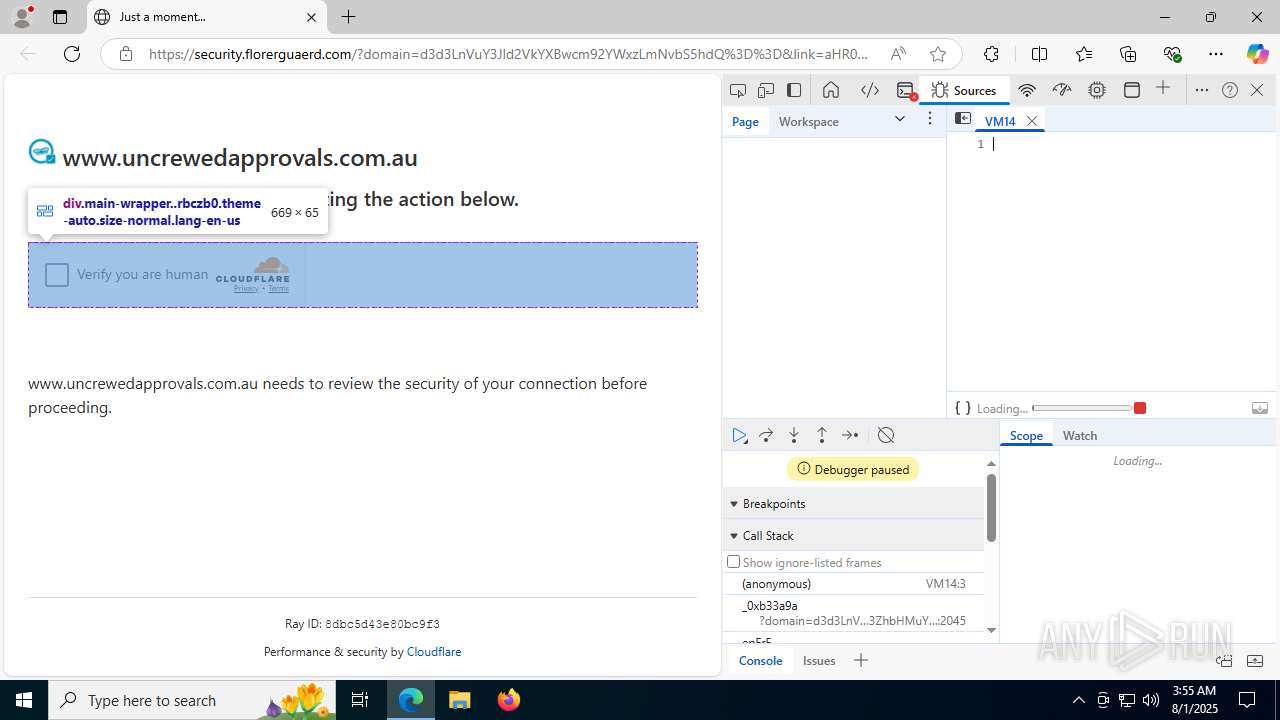
Task: Open the Elements tool icon
Action: pos(870,90)
